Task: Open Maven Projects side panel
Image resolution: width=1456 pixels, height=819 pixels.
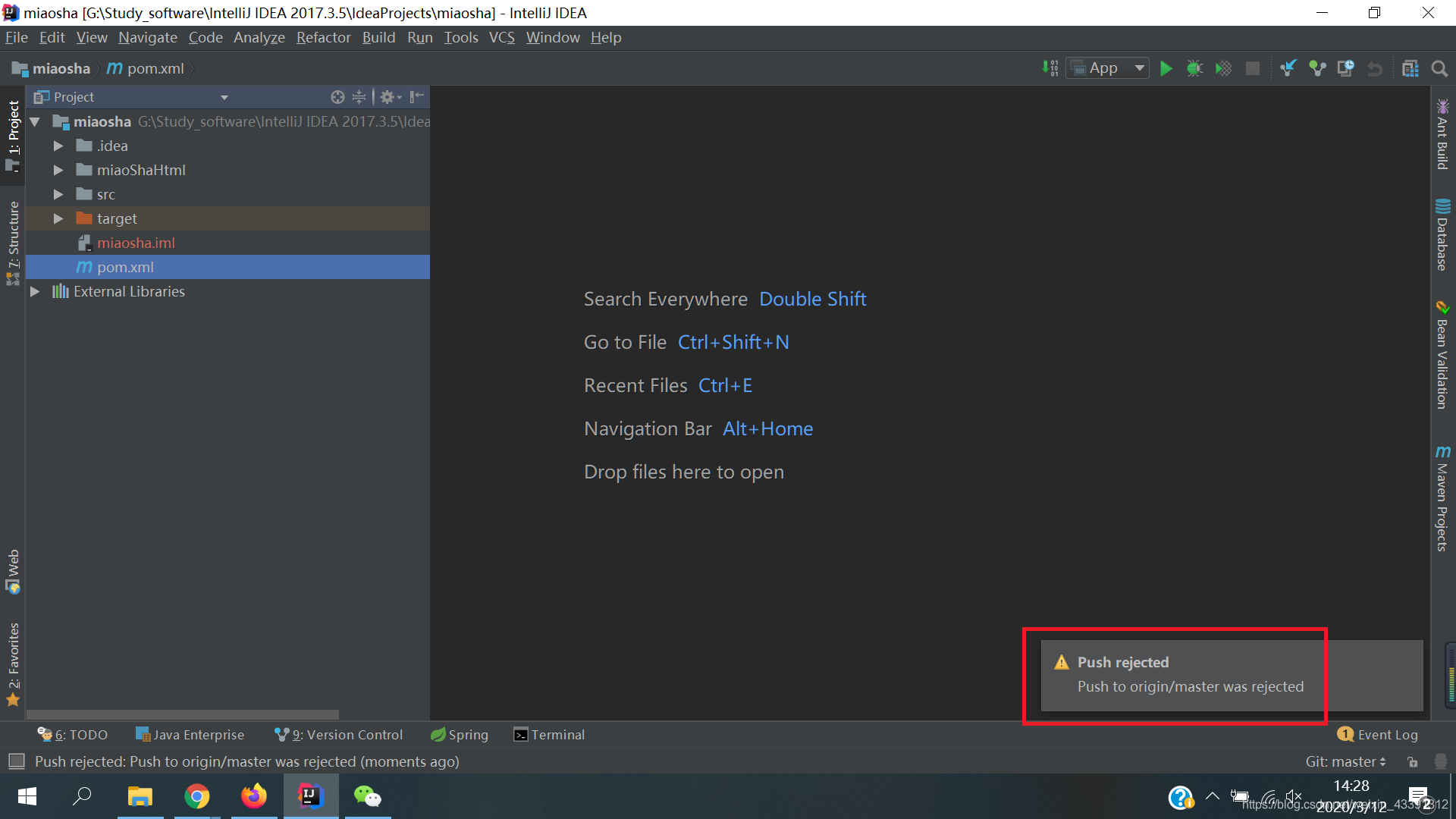Action: pos(1442,498)
